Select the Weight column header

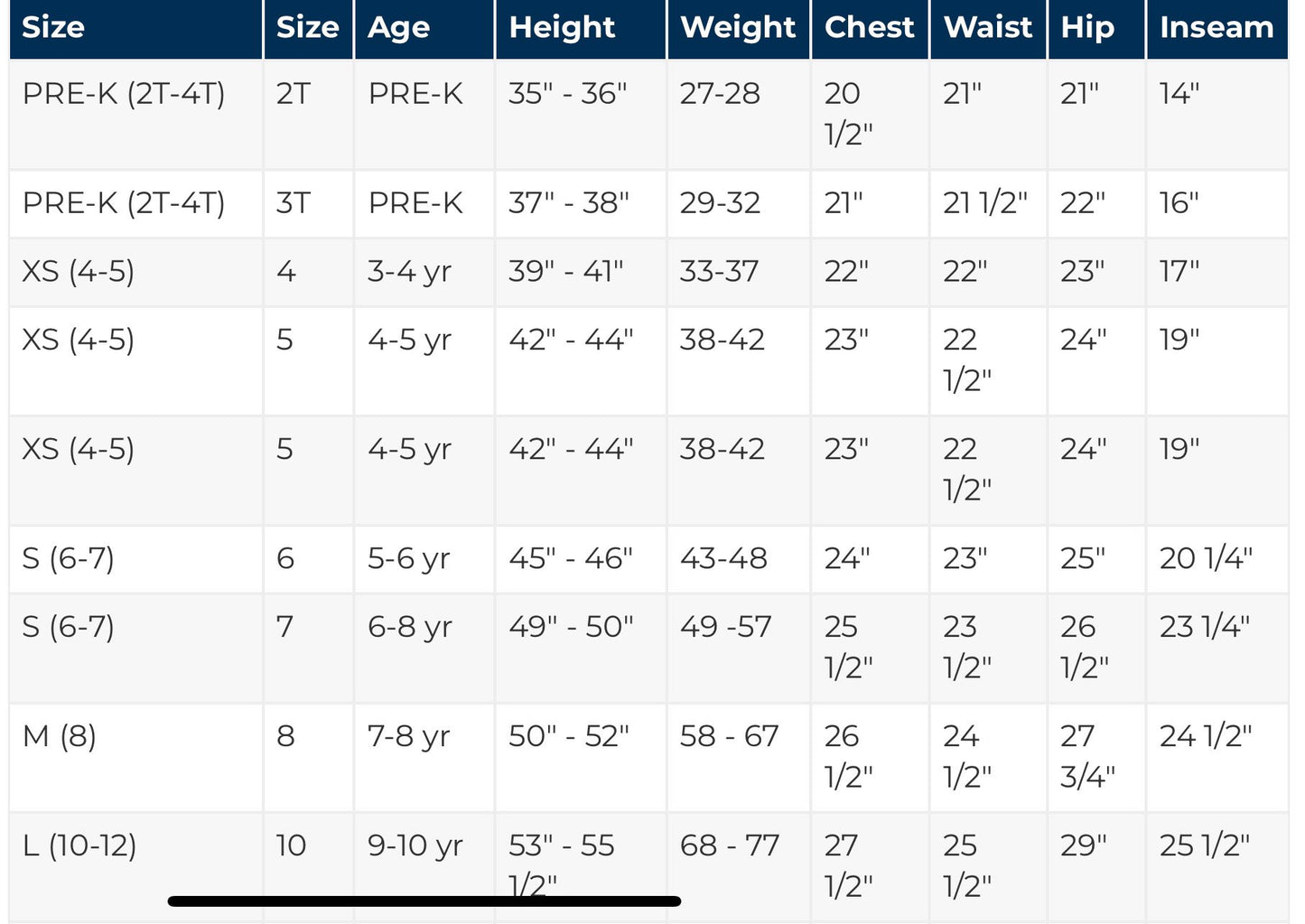pos(737,28)
